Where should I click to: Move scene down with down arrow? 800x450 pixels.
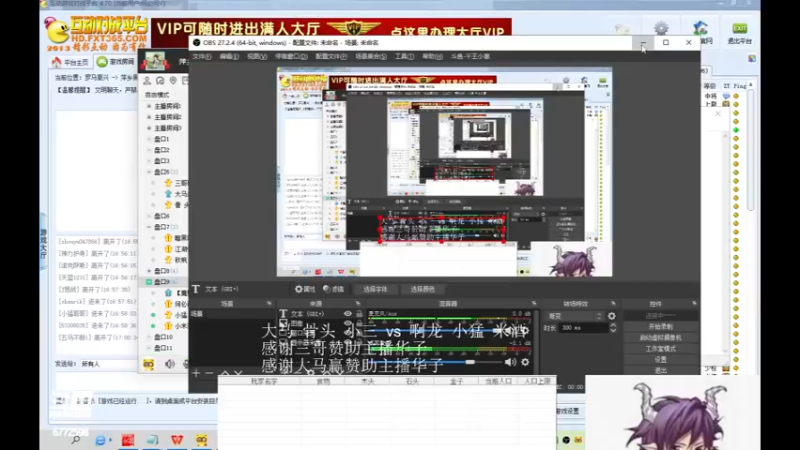coord(238,373)
